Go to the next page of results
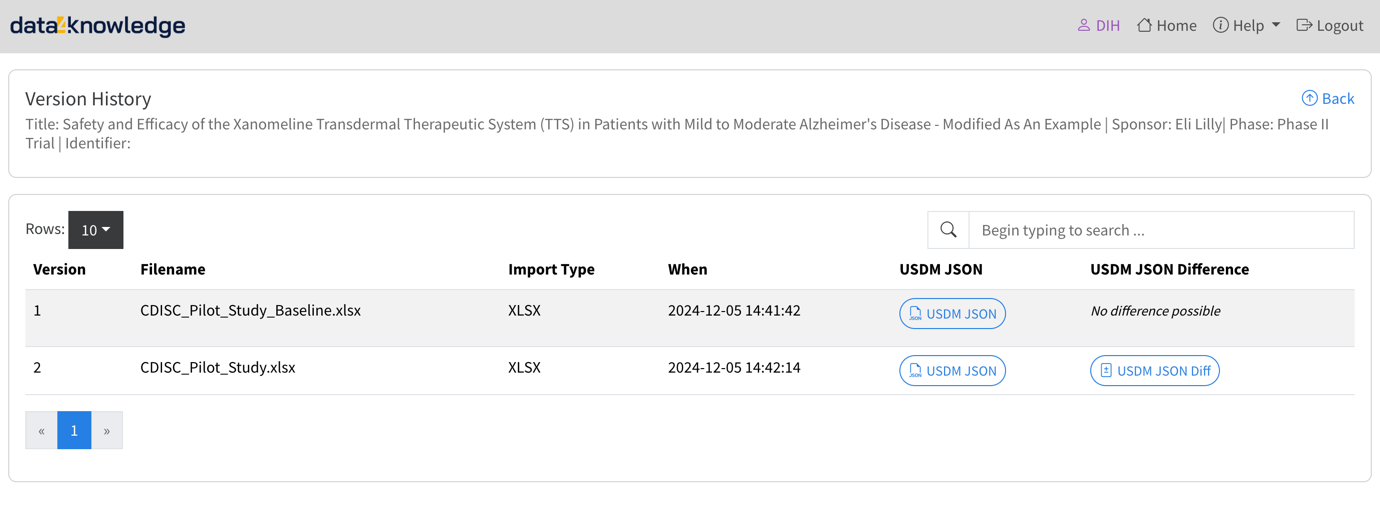The image size is (1380, 520). tap(107, 431)
